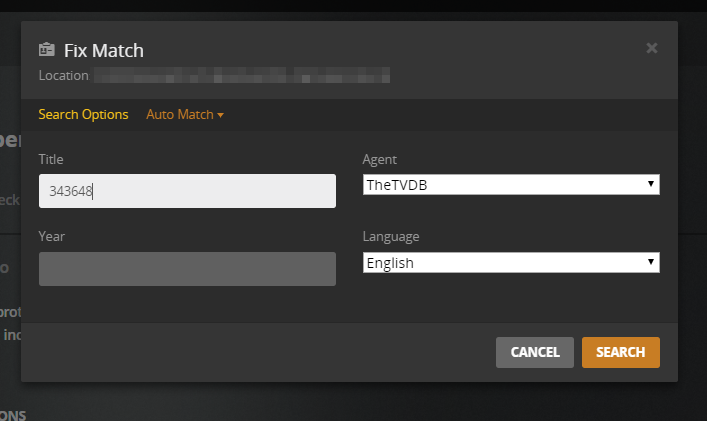Open the Agent dropdown showing TheTVDB
Viewport: 707px width, 421px height.
point(510,184)
